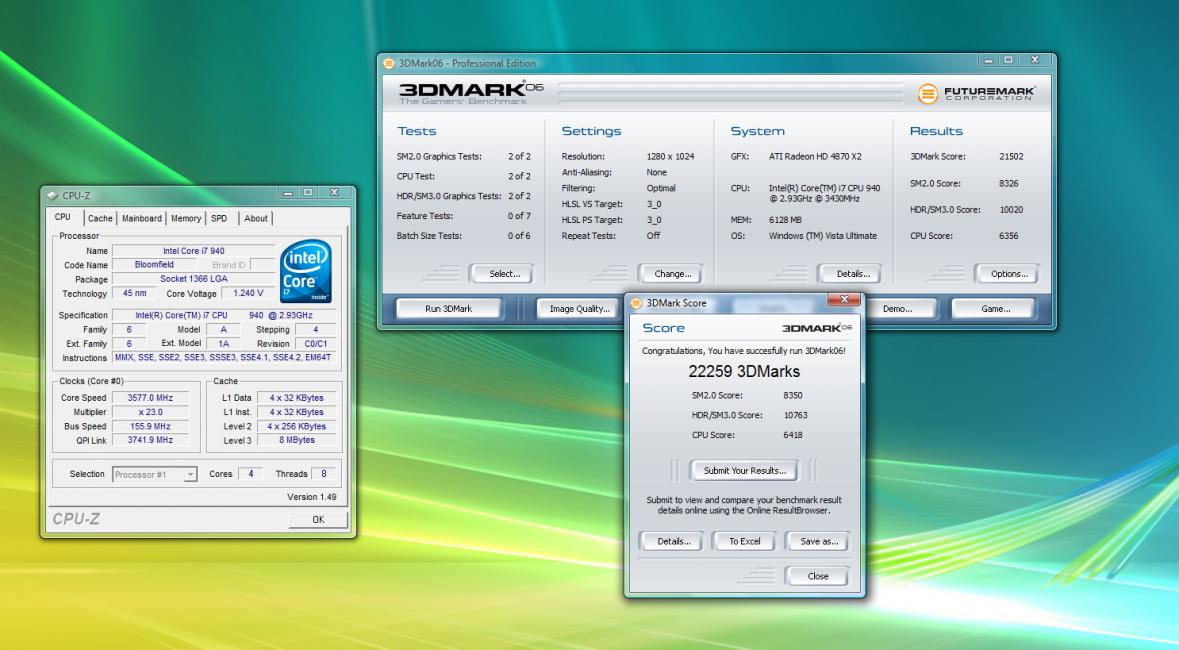Click the Level 2 cache value 4 x 256 KBytes

pyautogui.click(x=296, y=427)
